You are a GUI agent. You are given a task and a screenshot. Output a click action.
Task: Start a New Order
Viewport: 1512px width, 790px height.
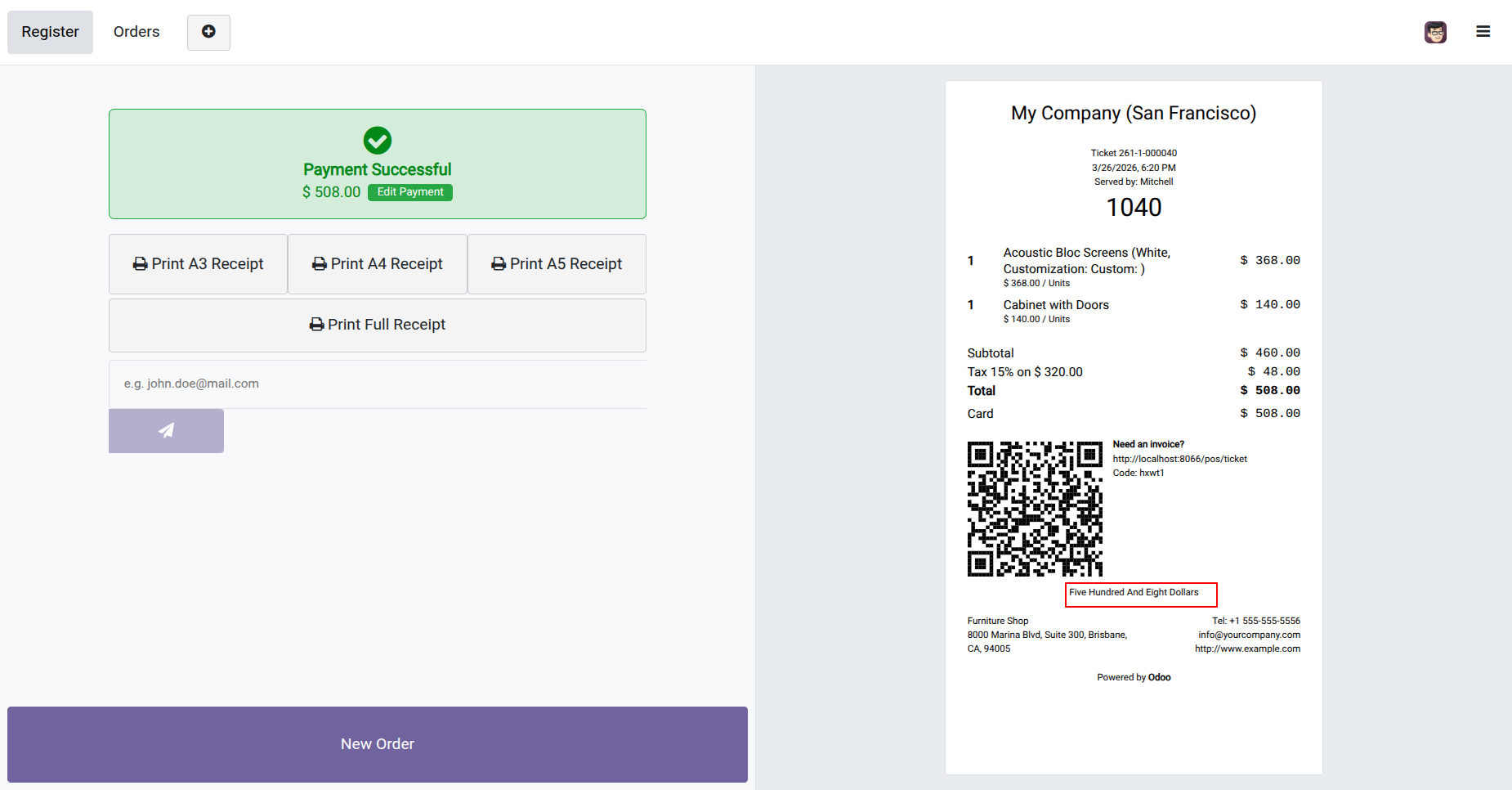pyautogui.click(x=378, y=744)
